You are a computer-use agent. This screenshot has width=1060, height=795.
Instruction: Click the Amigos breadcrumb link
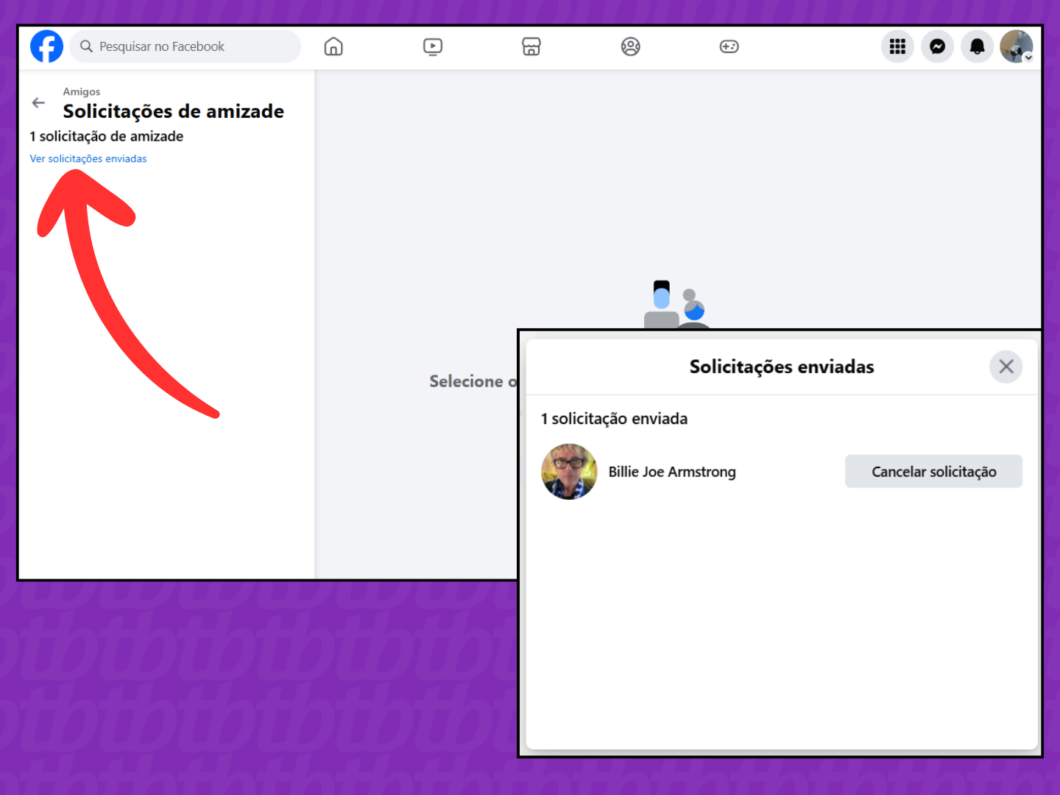click(x=81, y=91)
